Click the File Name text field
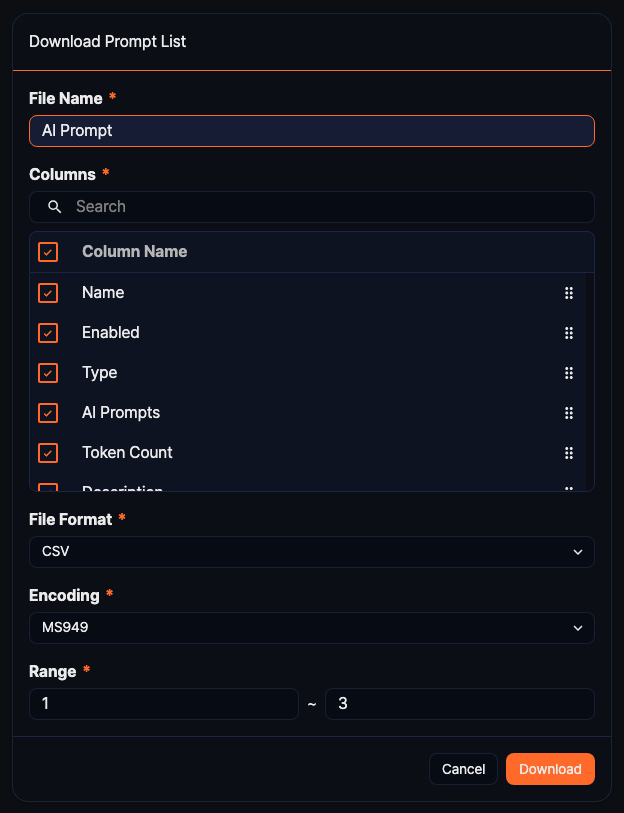Image resolution: width=624 pixels, height=813 pixels. pos(311,130)
